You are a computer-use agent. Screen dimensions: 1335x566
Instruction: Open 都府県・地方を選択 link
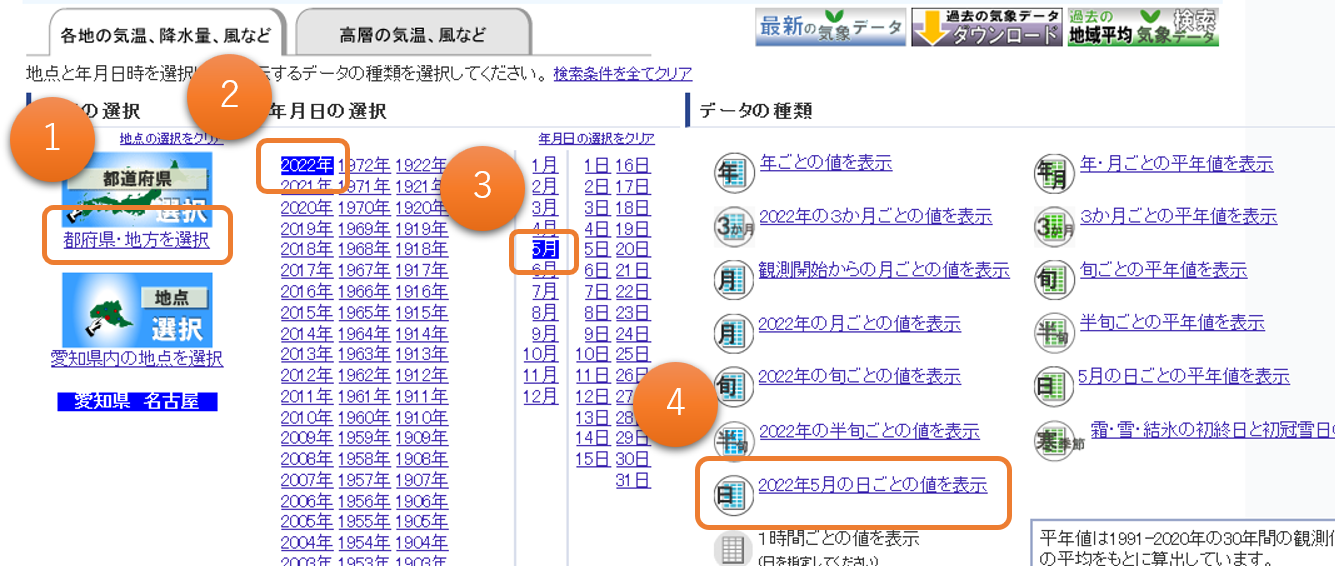[x=137, y=240]
